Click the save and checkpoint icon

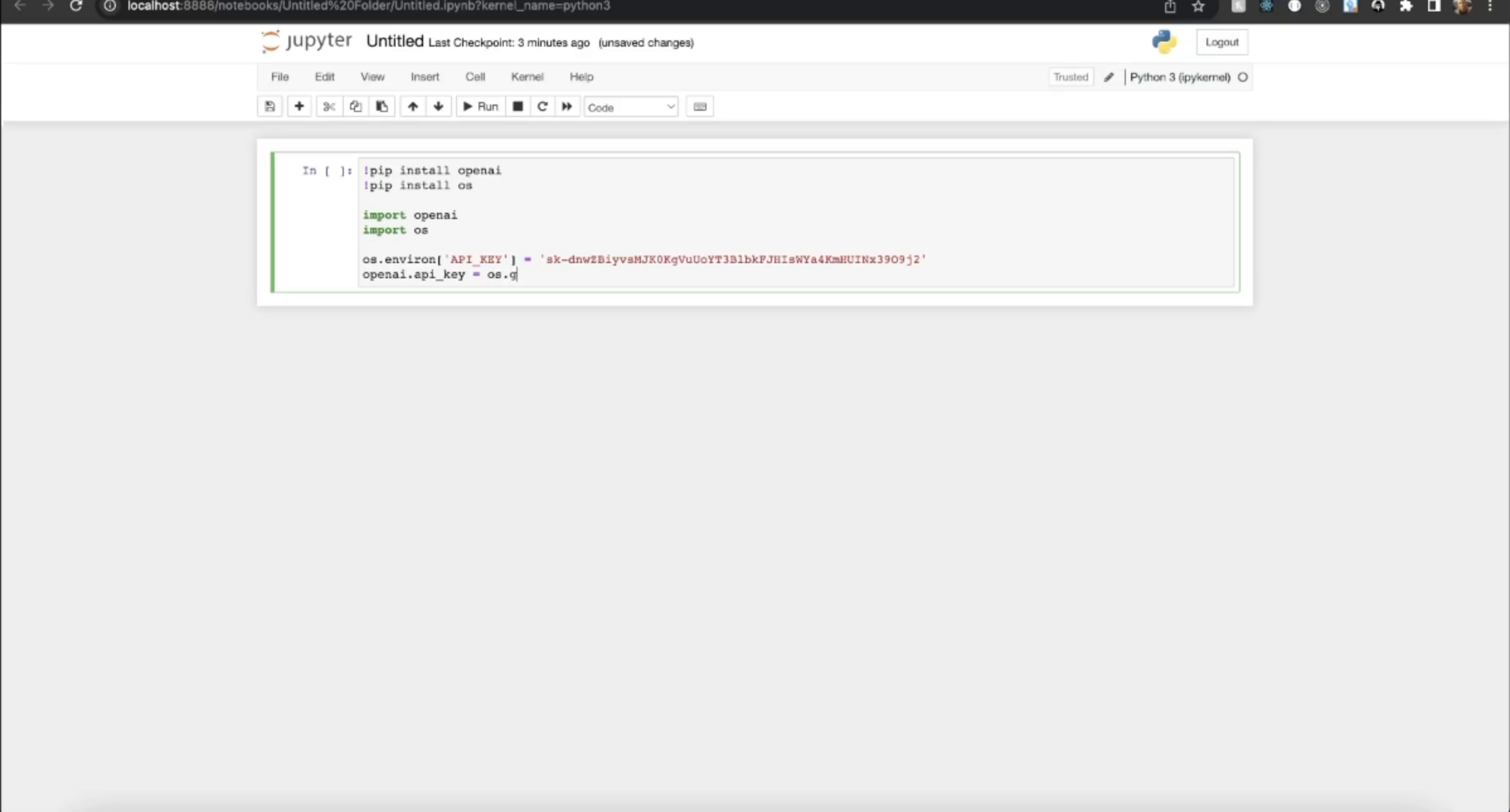(x=270, y=106)
